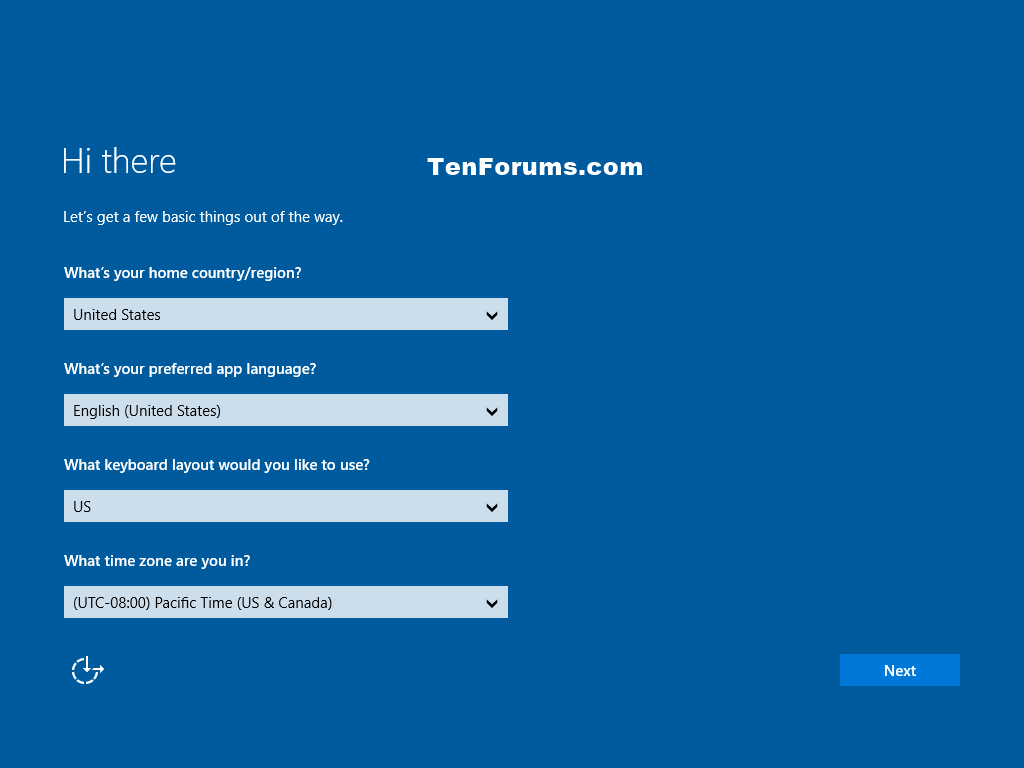Open the Ease of Access icon
The height and width of the screenshot is (768, 1024).
[88, 670]
